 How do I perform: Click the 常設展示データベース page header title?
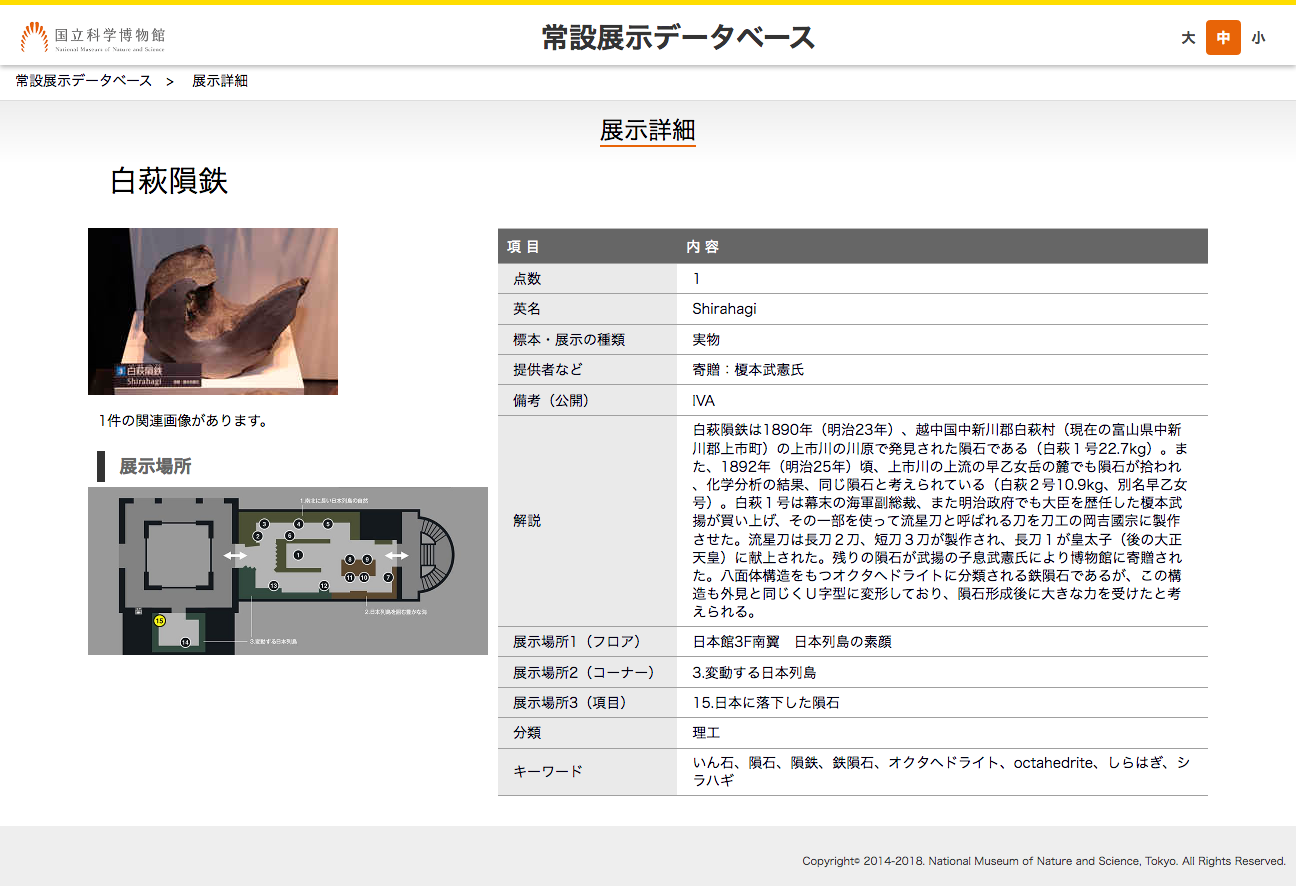pyautogui.click(x=678, y=38)
